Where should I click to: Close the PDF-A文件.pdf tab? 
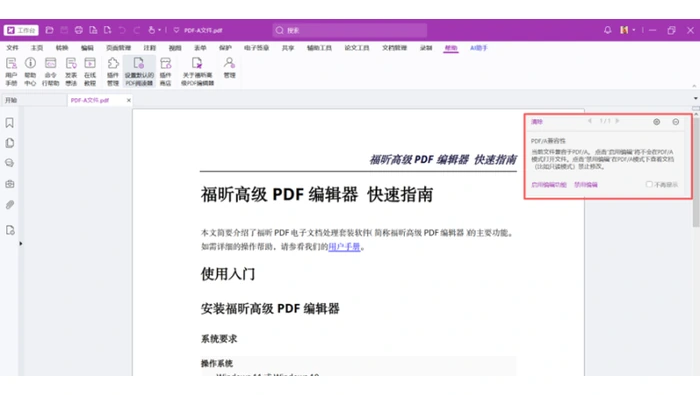[x=129, y=100]
